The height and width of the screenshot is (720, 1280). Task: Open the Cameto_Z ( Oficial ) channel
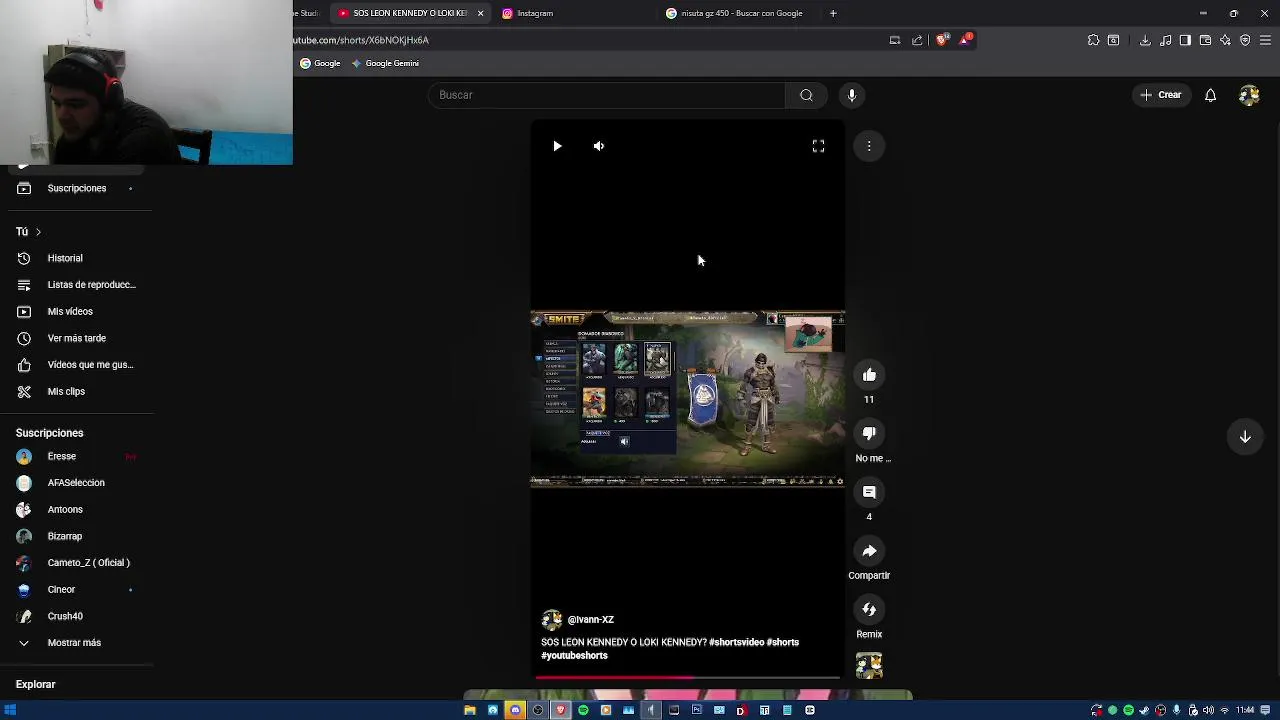point(76,563)
